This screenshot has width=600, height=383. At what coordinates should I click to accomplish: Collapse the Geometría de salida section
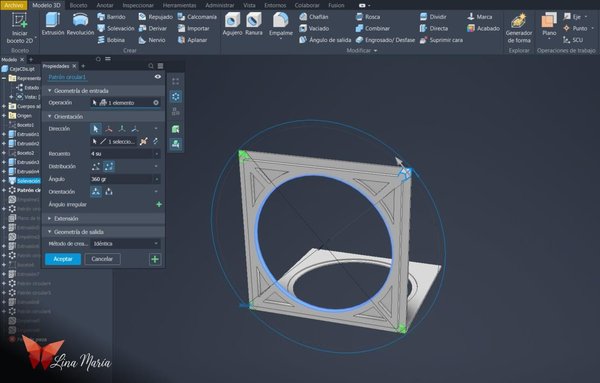50,232
